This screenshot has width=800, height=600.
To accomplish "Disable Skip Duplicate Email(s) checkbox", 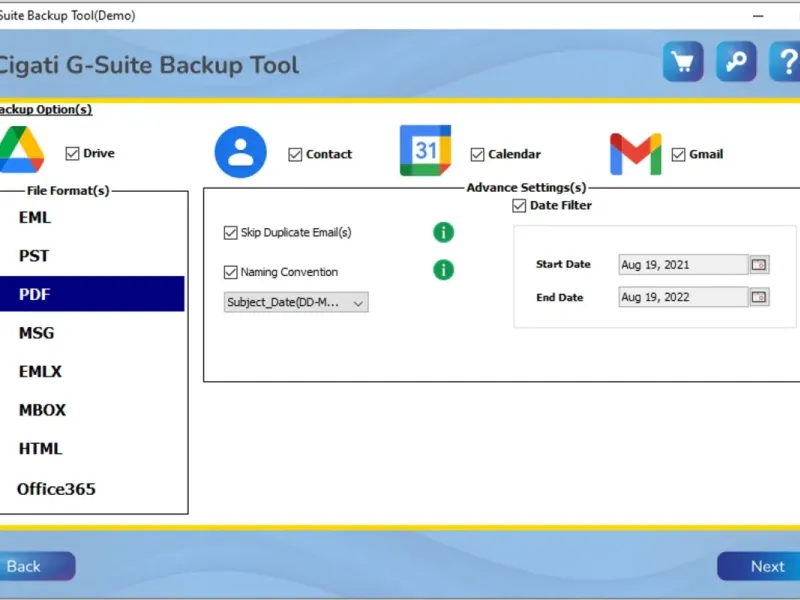I will point(231,233).
